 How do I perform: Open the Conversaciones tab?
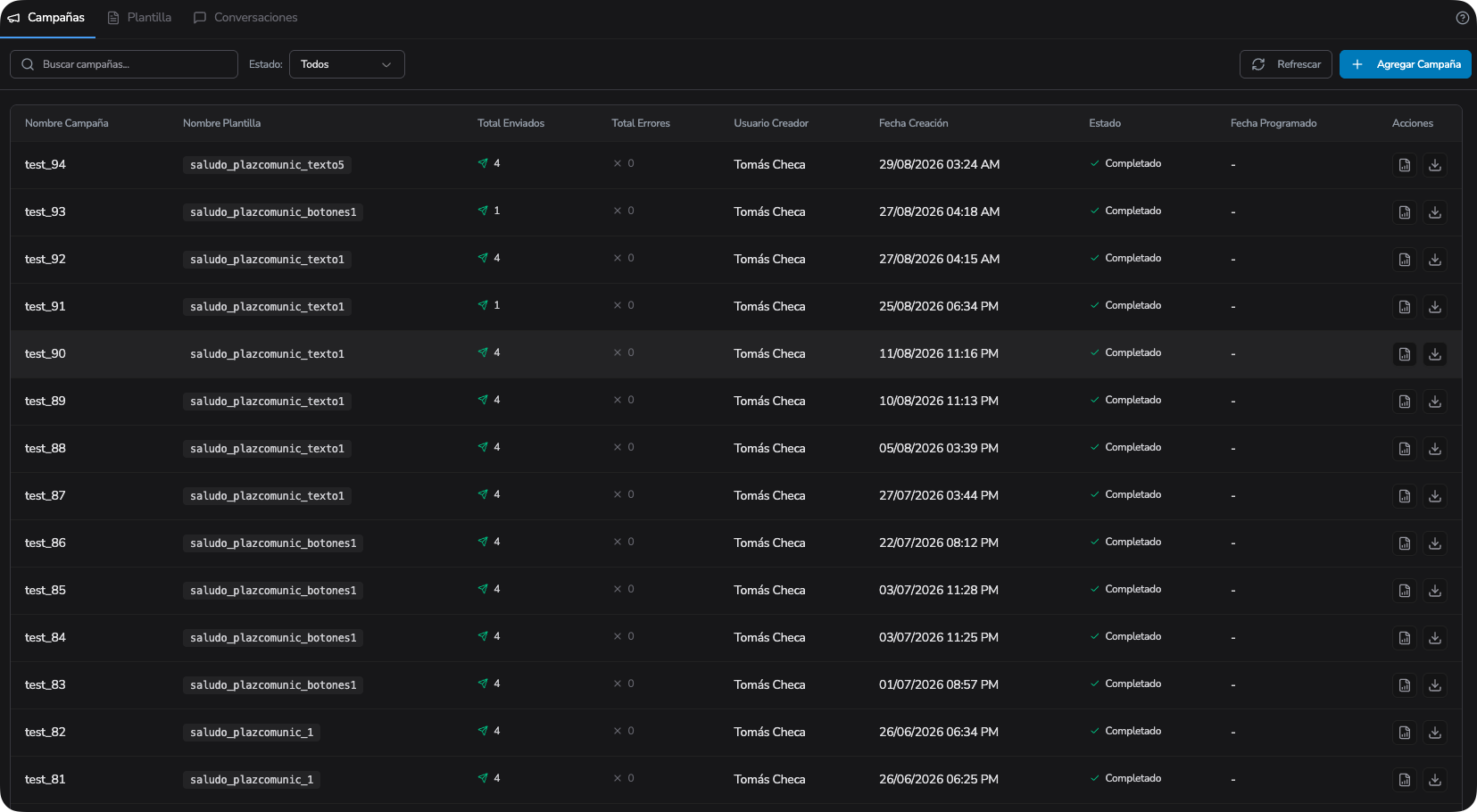pos(245,18)
